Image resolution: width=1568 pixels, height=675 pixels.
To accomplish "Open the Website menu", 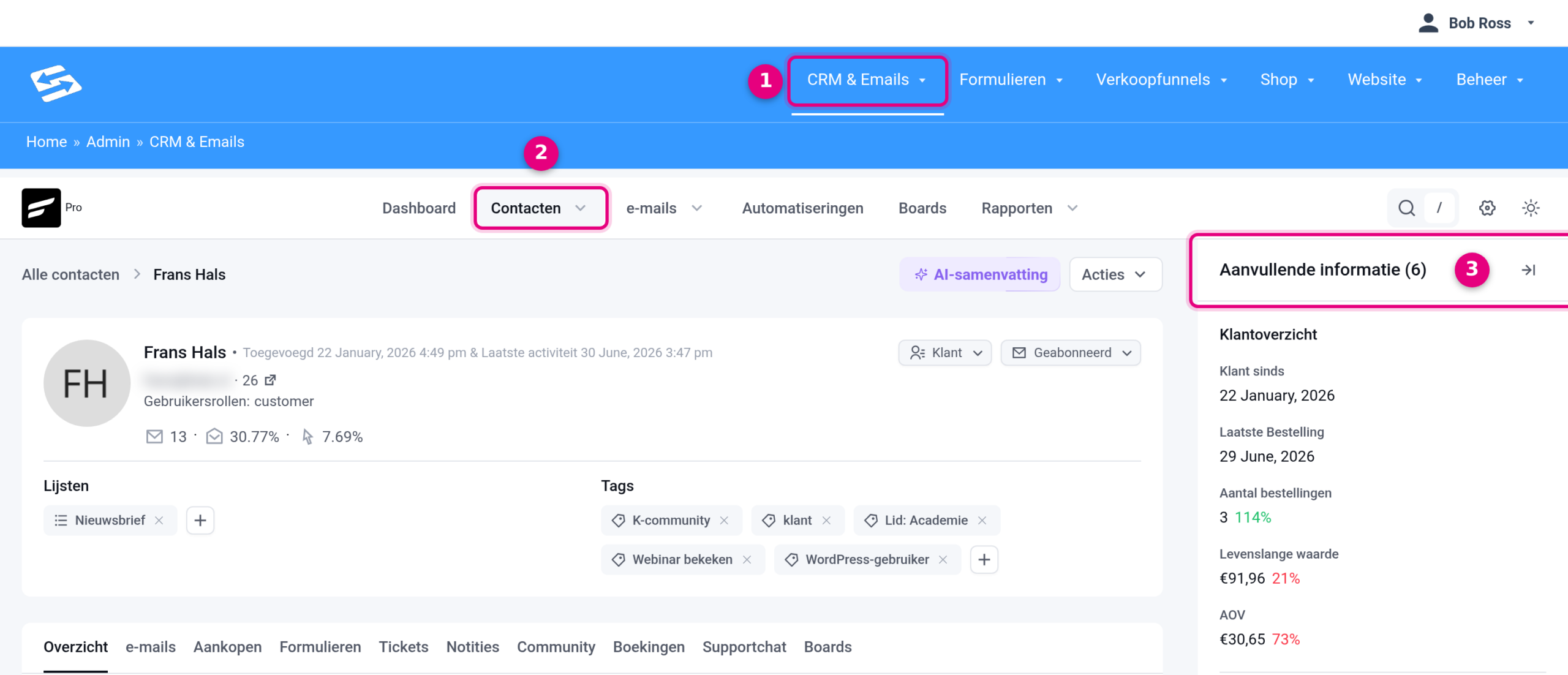I will coord(1384,80).
